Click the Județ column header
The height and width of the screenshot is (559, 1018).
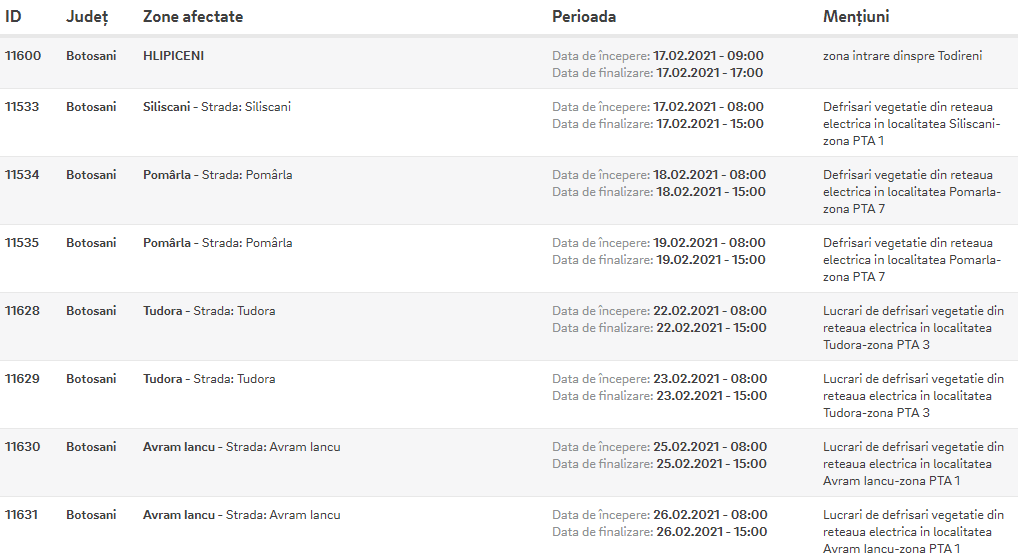[x=87, y=17]
